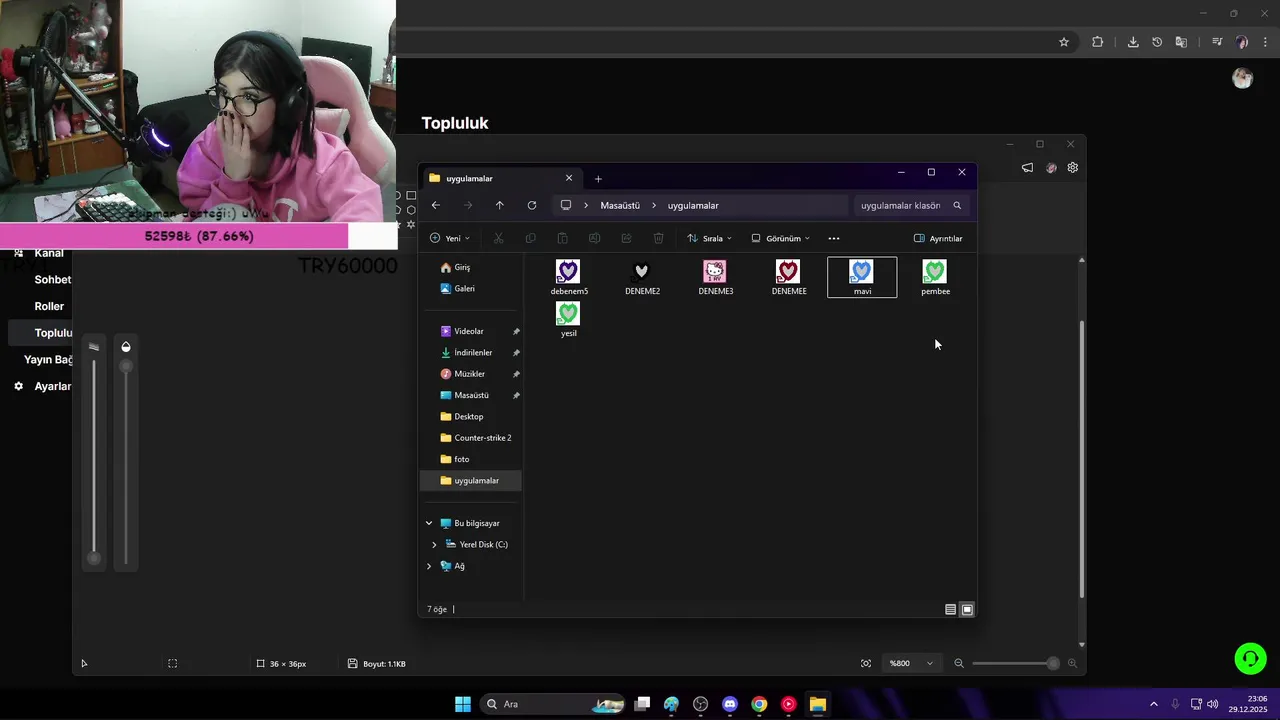1280x720 pixels.
Task: Open the %800 zoom level dropdown
Action: tap(911, 663)
